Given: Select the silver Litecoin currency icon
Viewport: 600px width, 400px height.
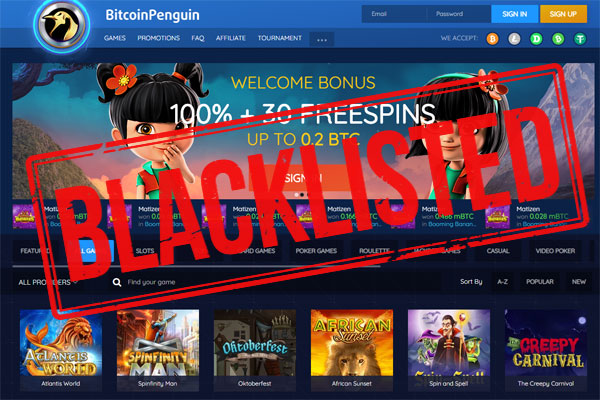Looking at the screenshot, I should coord(514,39).
